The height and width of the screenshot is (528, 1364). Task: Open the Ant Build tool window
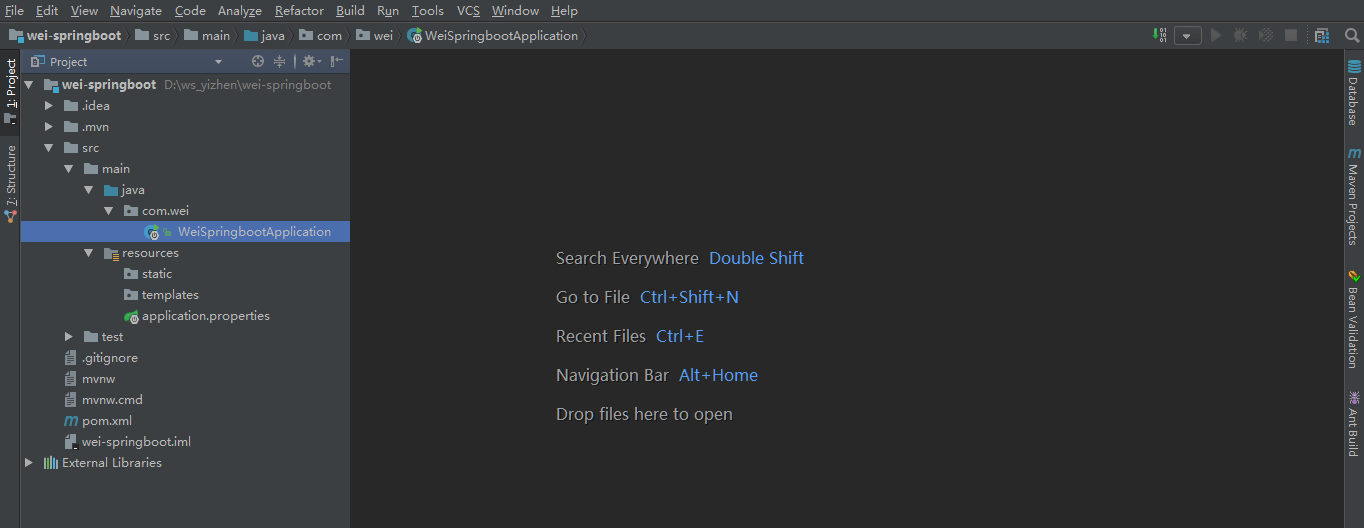(x=1354, y=423)
